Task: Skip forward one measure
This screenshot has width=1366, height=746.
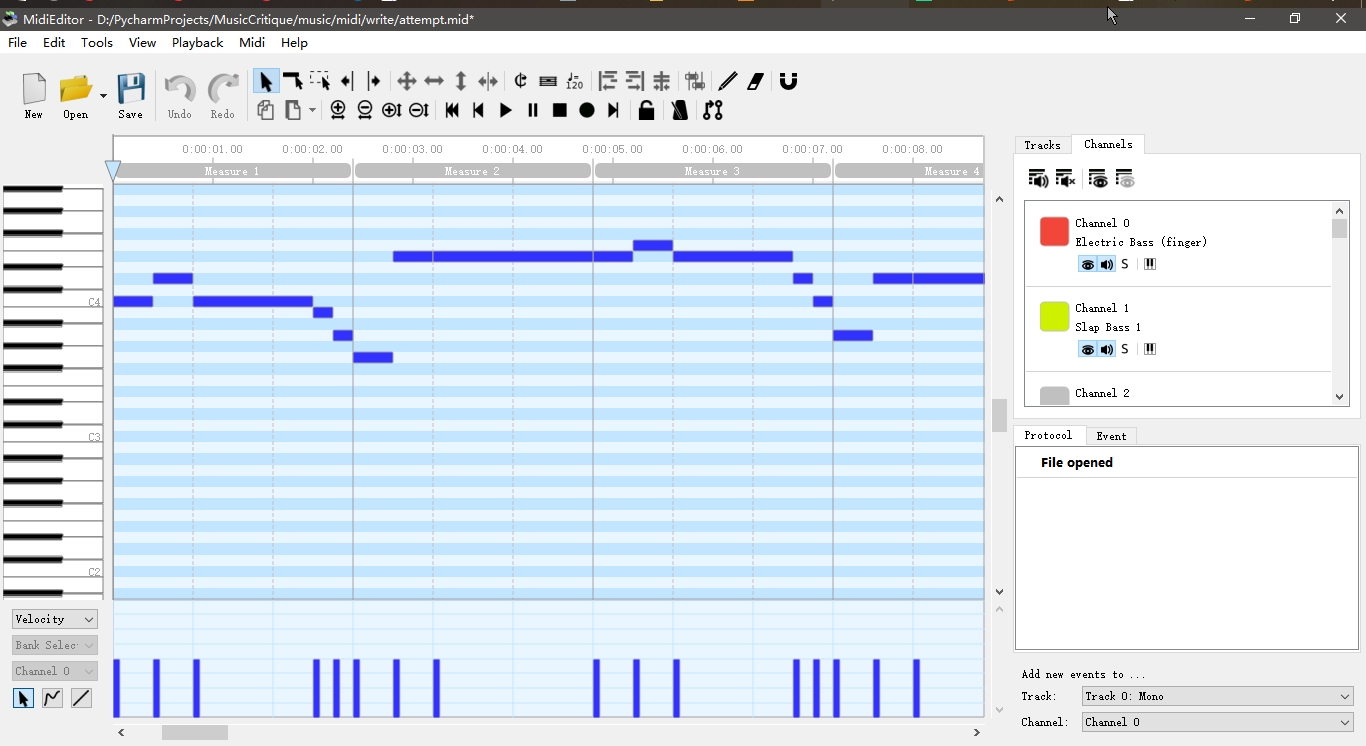Action: [614, 110]
